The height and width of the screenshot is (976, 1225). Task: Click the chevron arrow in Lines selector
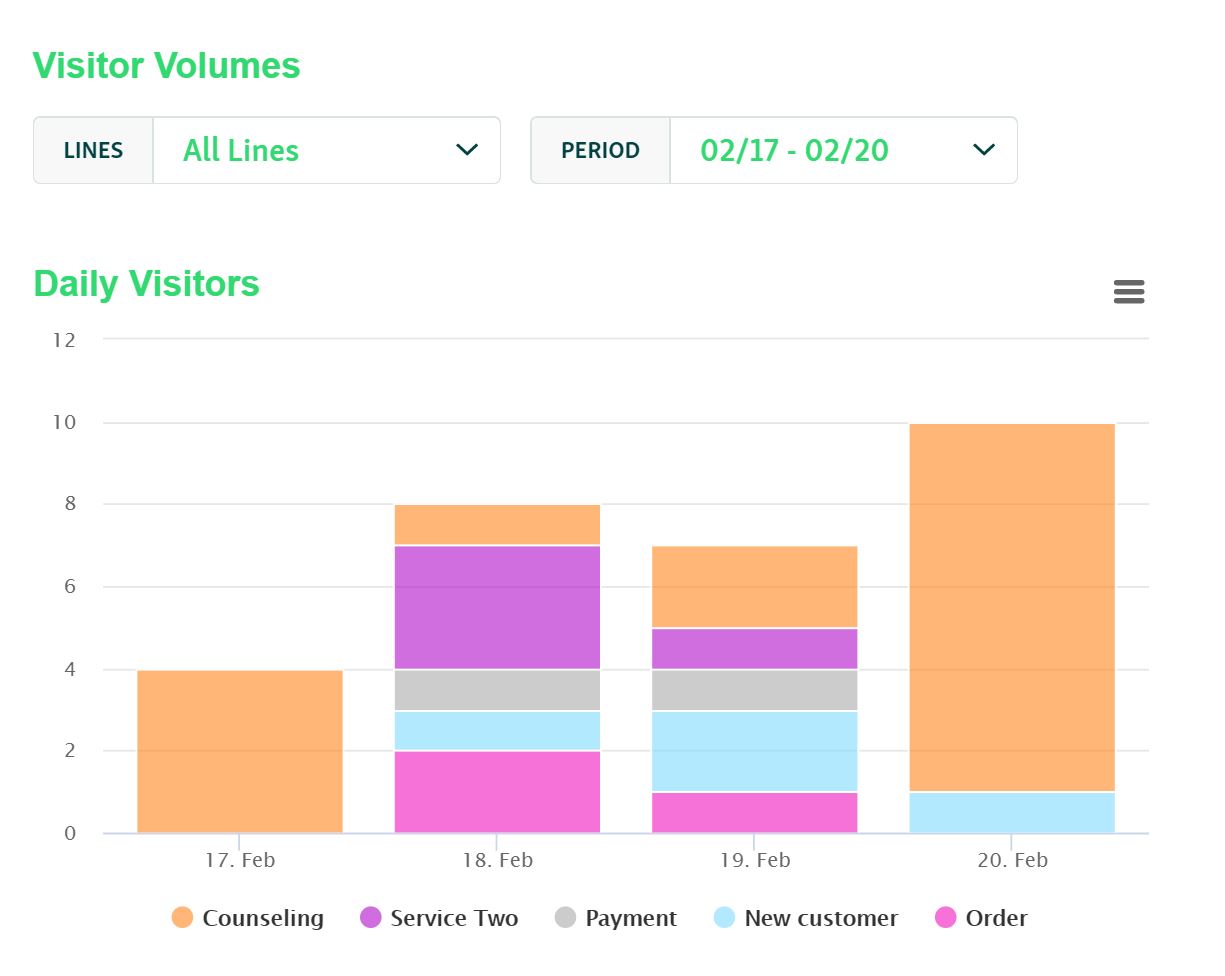[467, 150]
